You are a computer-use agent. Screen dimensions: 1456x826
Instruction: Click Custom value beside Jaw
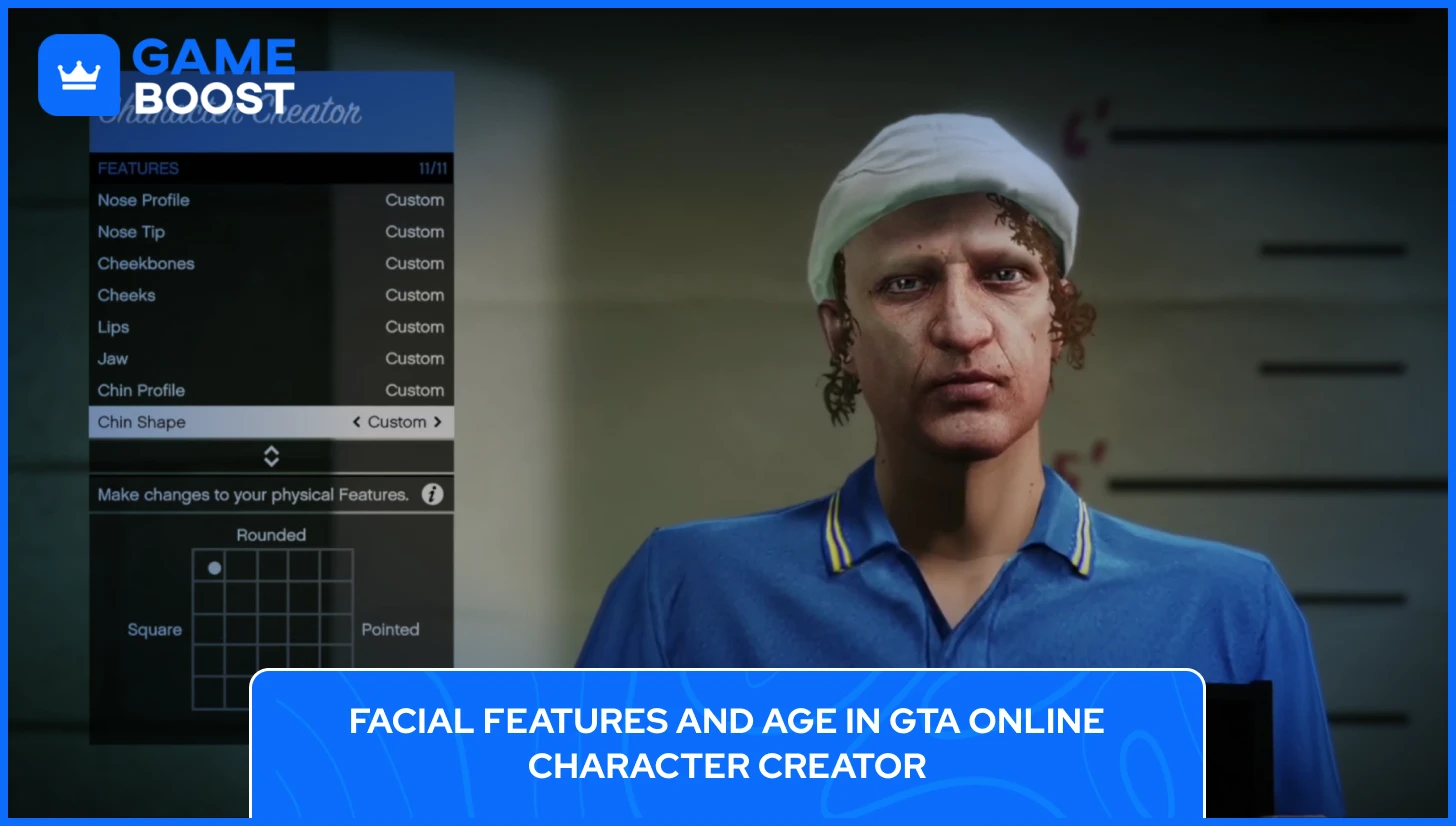click(x=415, y=358)
